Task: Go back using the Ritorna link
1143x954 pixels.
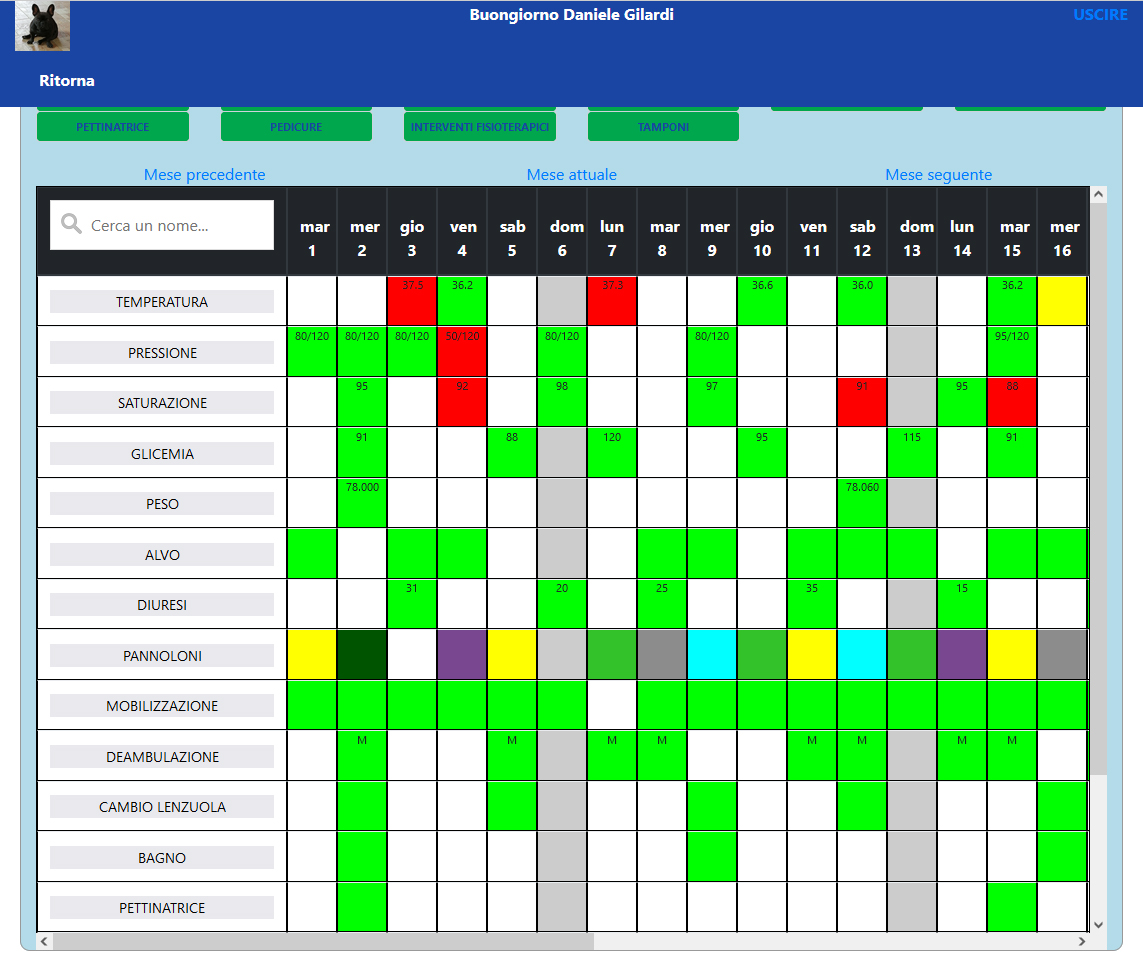Action: click(67, 80)
